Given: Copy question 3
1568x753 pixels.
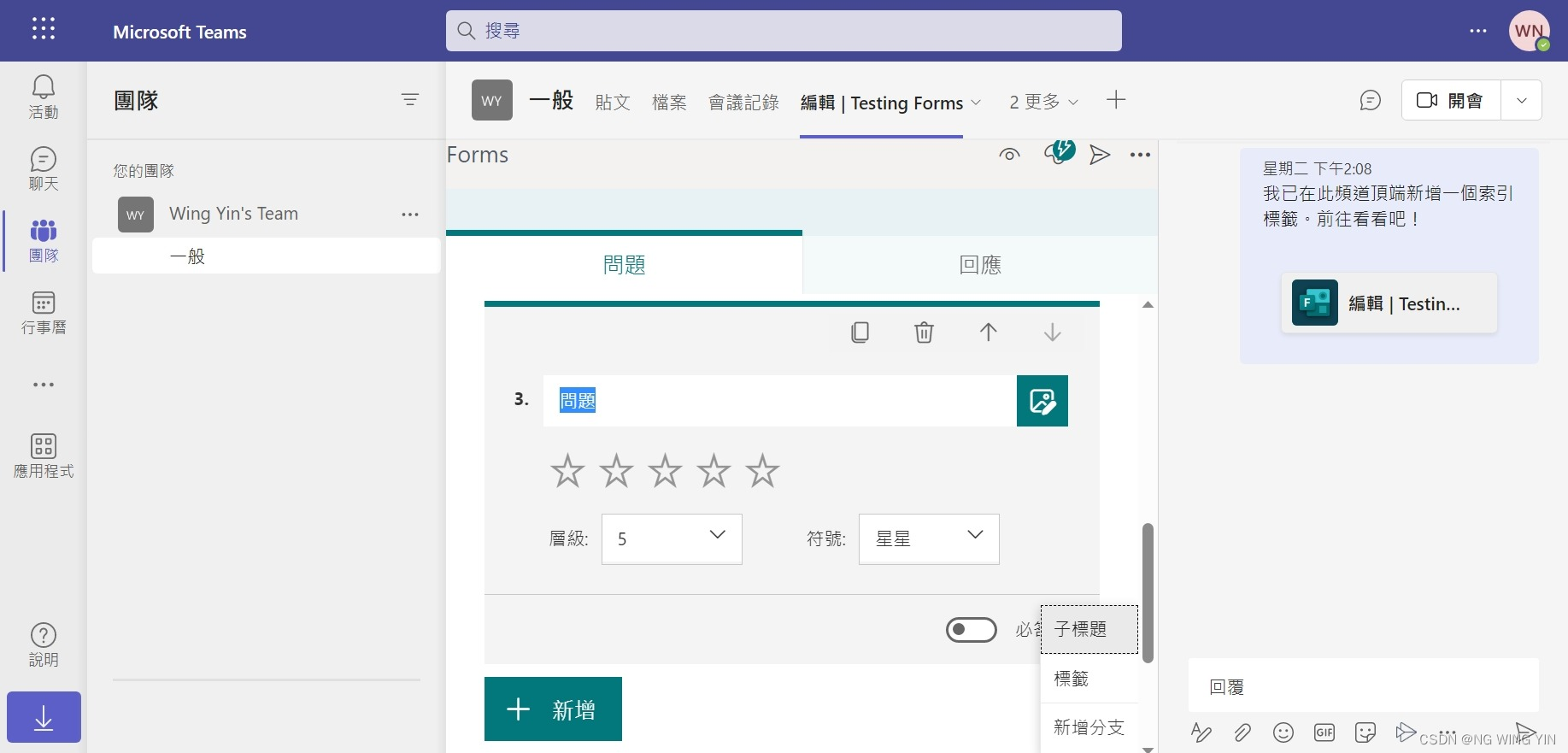Looking at the screenshot, I should point(860,332).
